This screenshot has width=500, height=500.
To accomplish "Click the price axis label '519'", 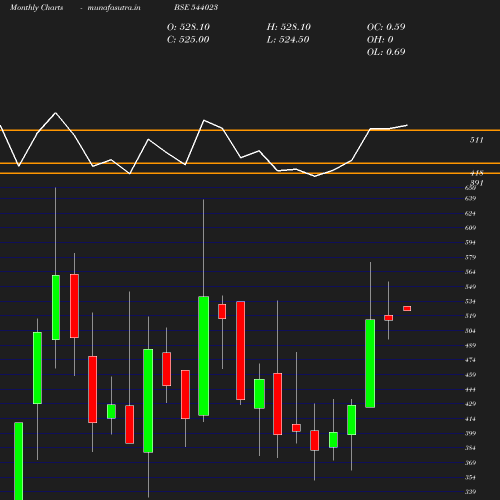I will [x=470, y=316].
